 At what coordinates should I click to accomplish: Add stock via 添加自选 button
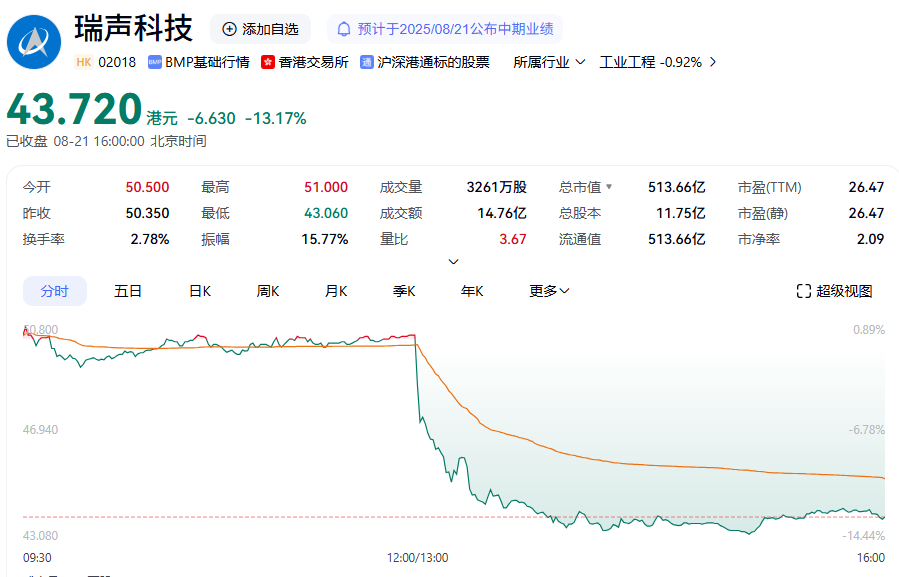point(260,29)
